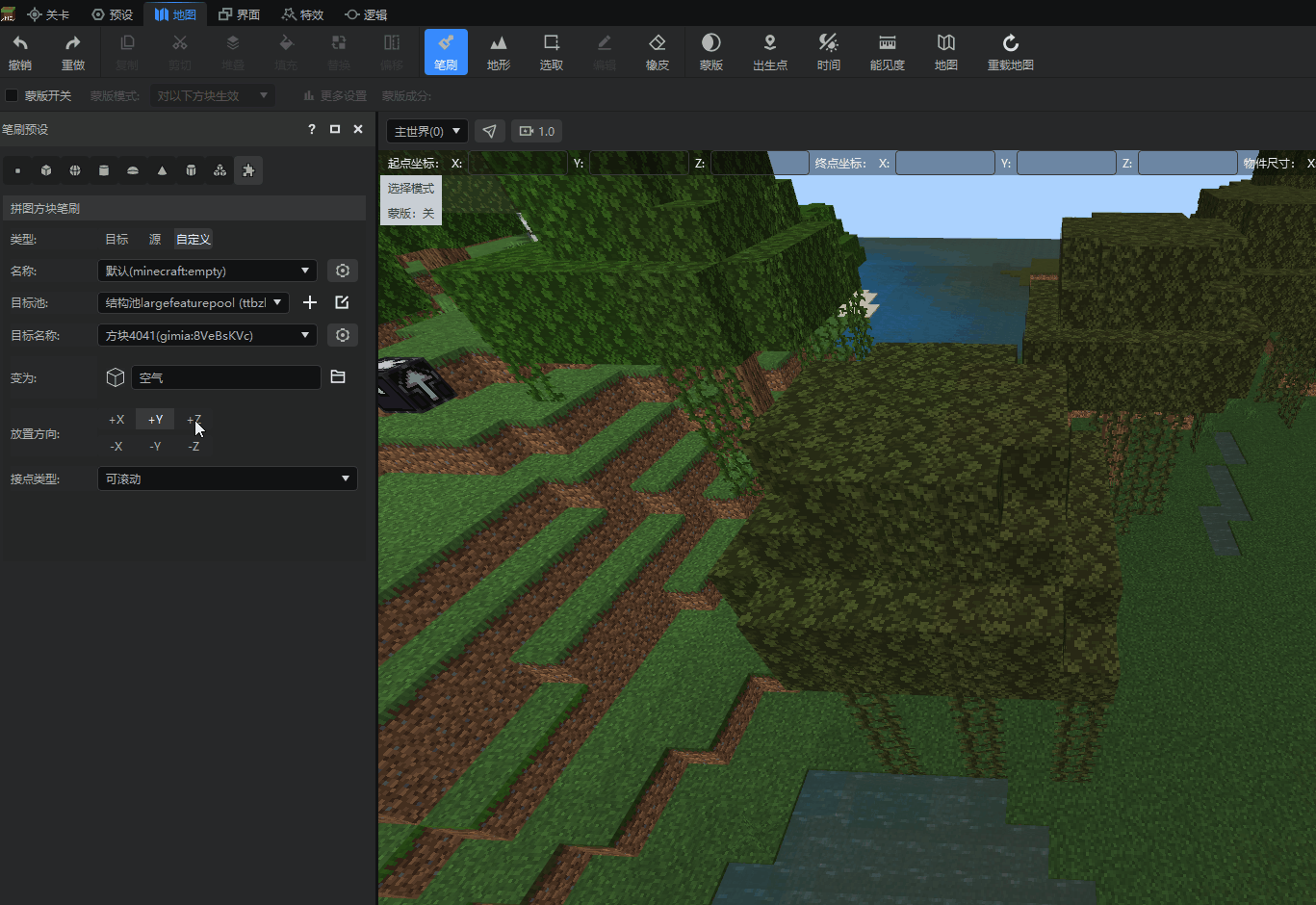The height and width of the screenshot is (905, 1316).
Task: Open the 能见度 visibility setting
Action: point(888,52)
